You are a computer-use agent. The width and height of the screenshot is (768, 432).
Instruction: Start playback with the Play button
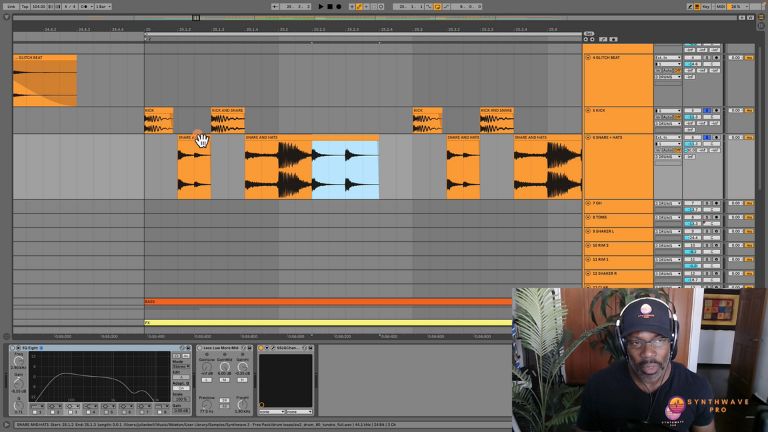pos(321,6)
